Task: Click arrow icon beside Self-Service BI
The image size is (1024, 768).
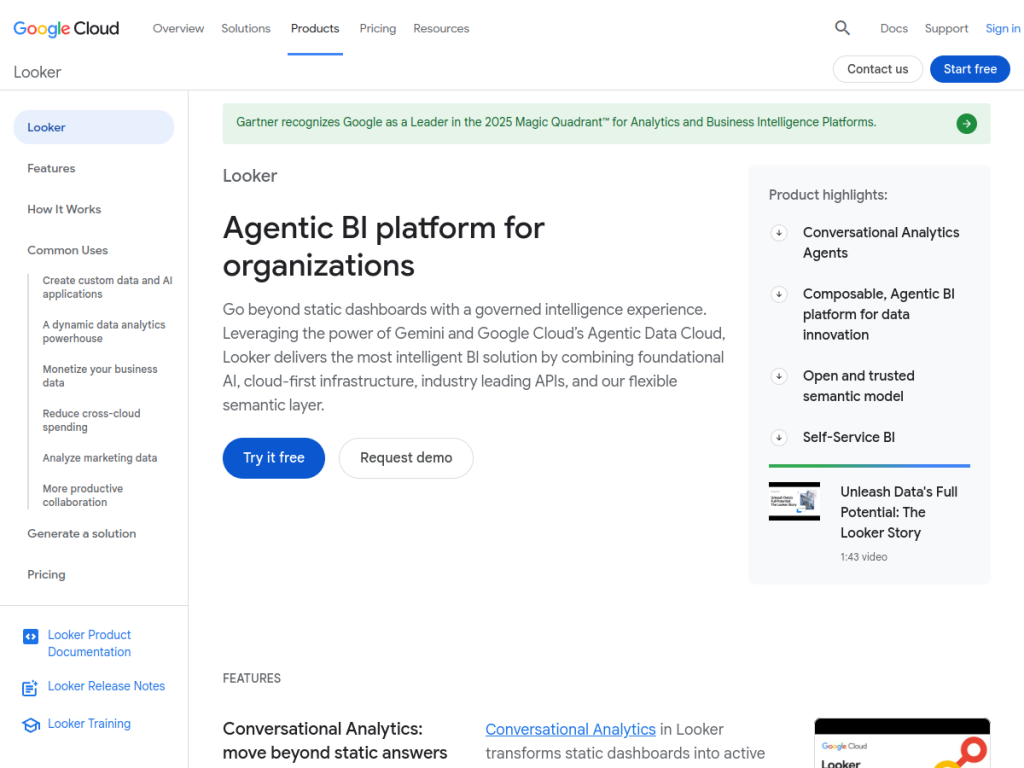Action: (x=778, y=438)
